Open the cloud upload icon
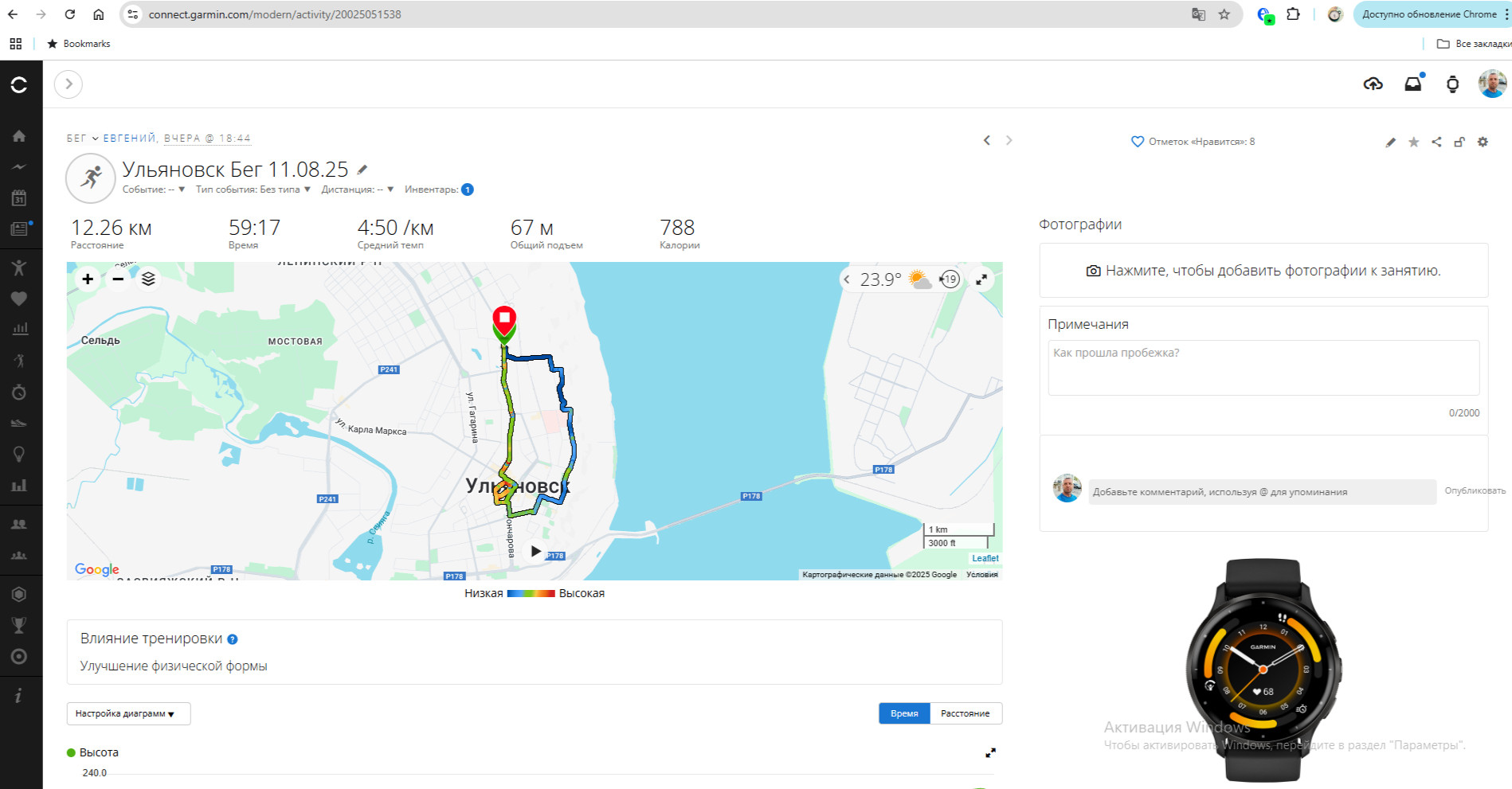Viewport: 1512px width, 789px height. (1373, 84)
